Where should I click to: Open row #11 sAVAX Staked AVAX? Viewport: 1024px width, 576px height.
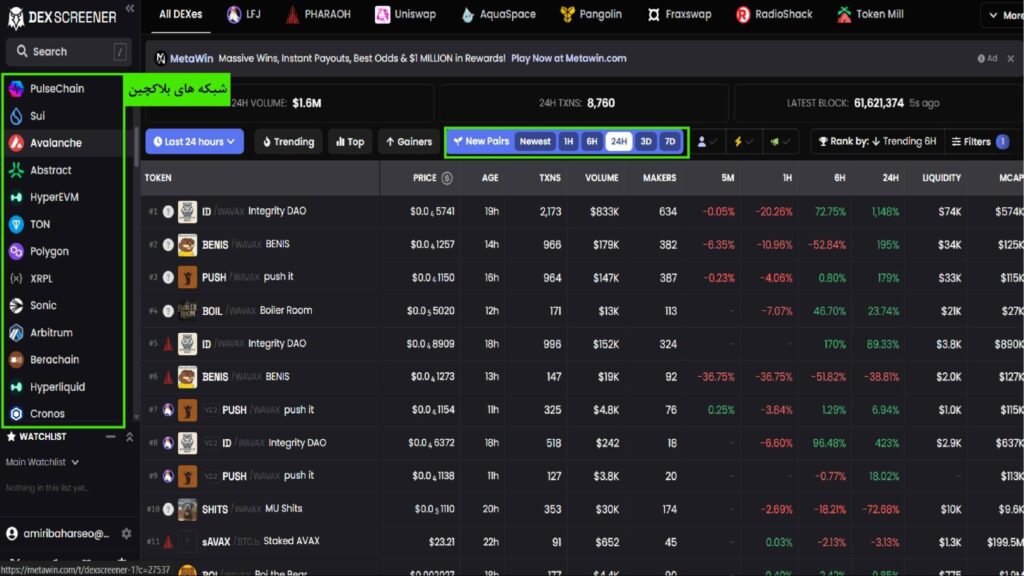click(x=582, y=541)
